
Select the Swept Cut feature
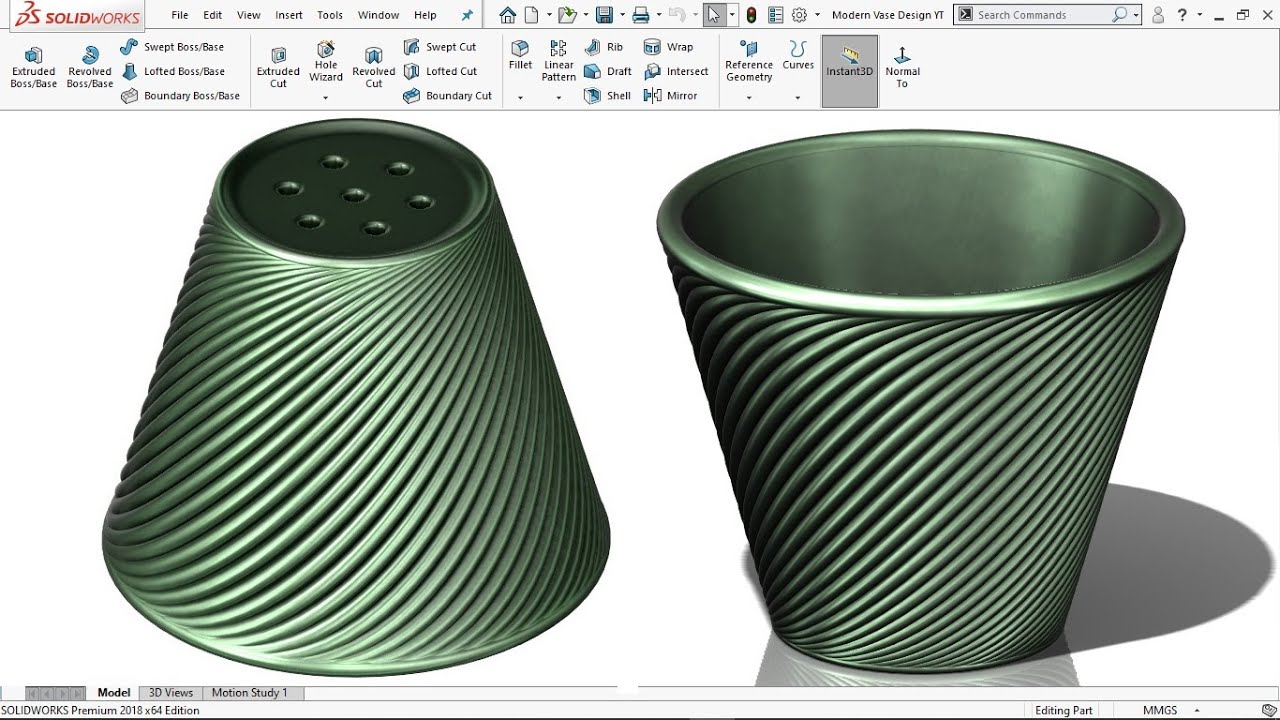(x=440, y=47)
